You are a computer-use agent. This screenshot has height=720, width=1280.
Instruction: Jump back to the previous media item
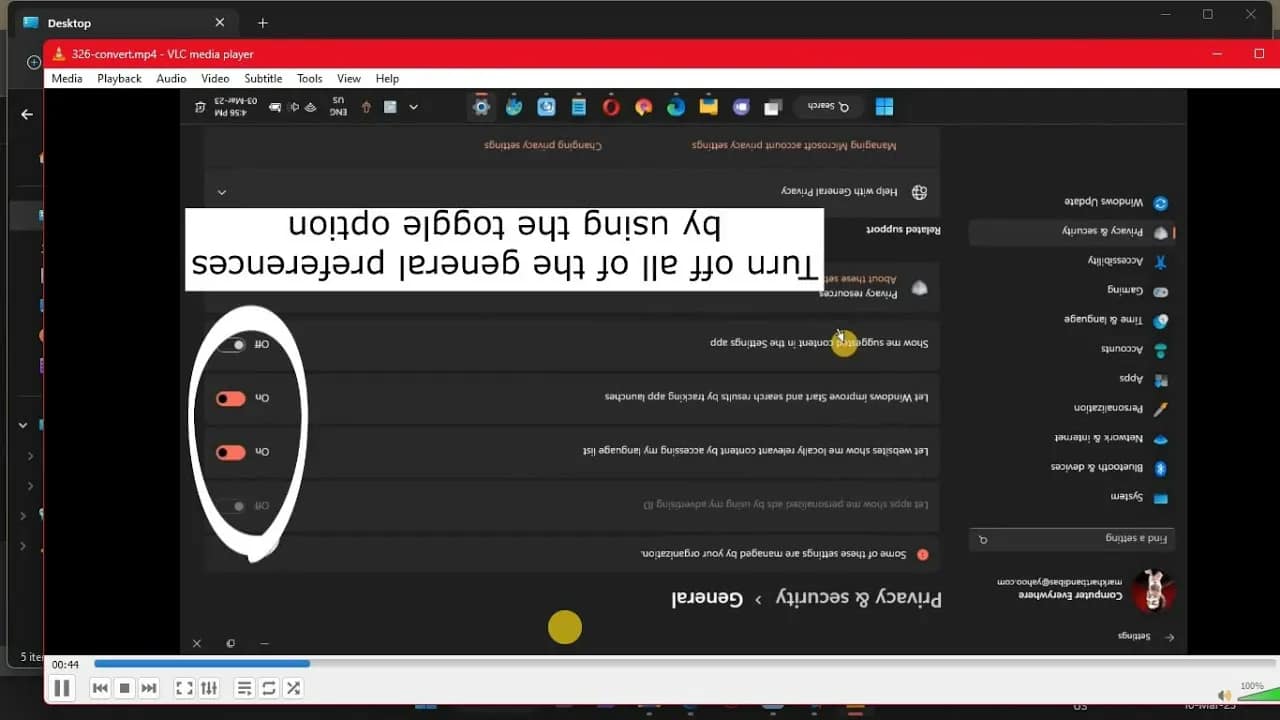click(x=99, y=688)
